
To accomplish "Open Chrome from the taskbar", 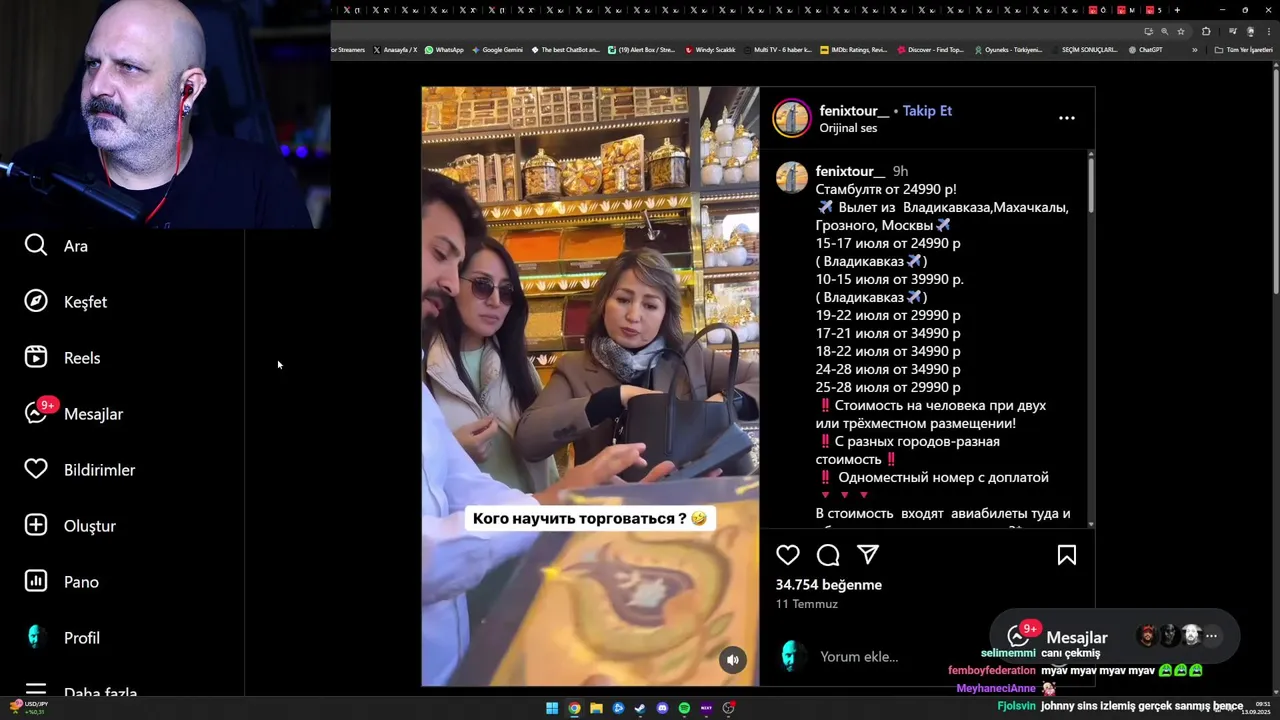I will 574,708.
